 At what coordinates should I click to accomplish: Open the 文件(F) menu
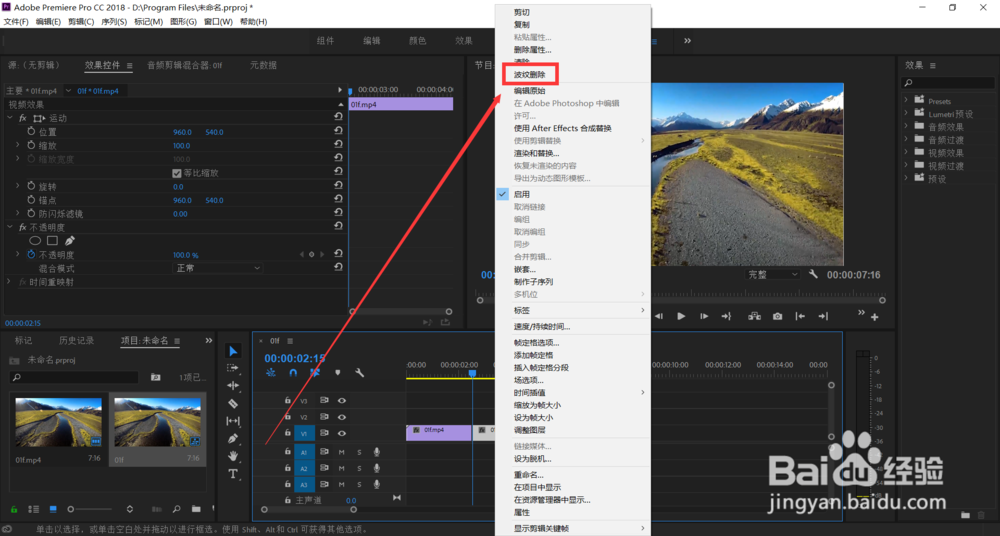pyautogui.click(x=16, y=22)
